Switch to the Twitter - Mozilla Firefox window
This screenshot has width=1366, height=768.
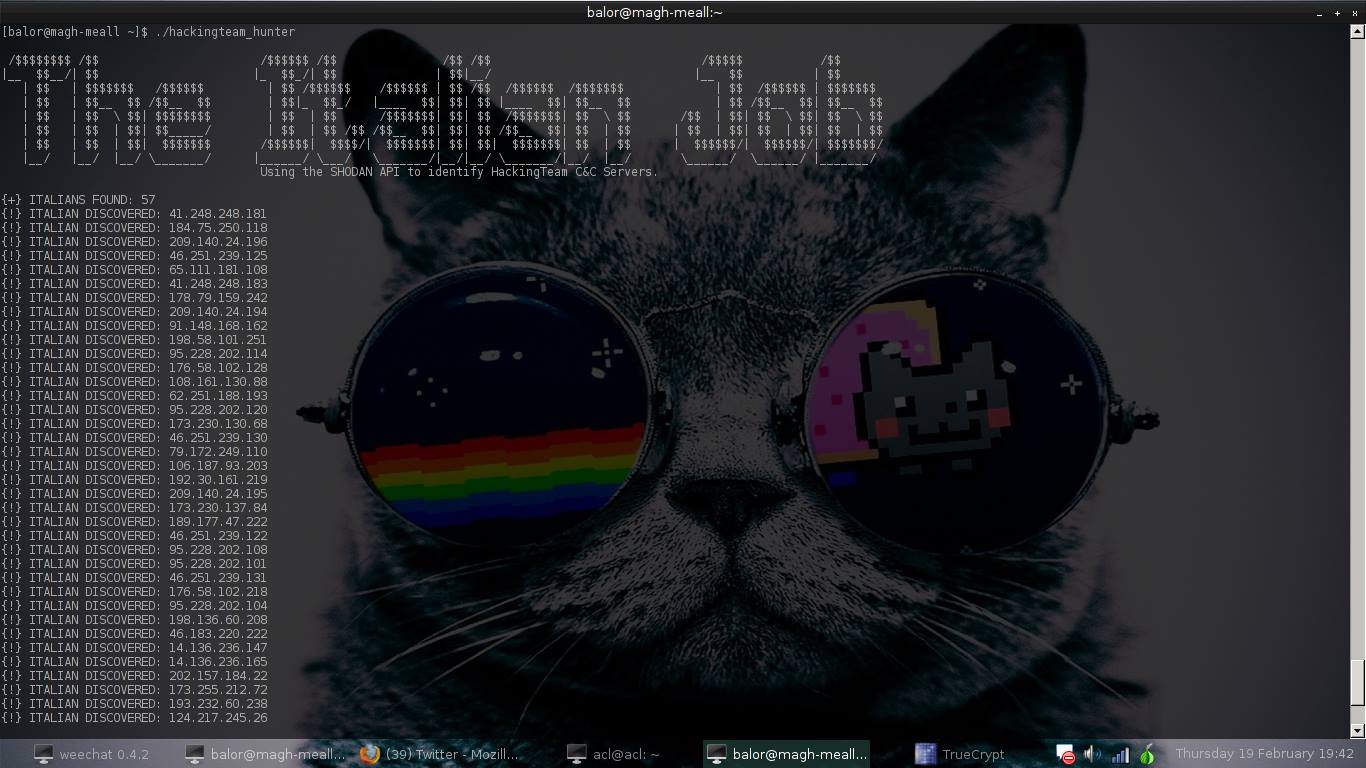point(441,754)
